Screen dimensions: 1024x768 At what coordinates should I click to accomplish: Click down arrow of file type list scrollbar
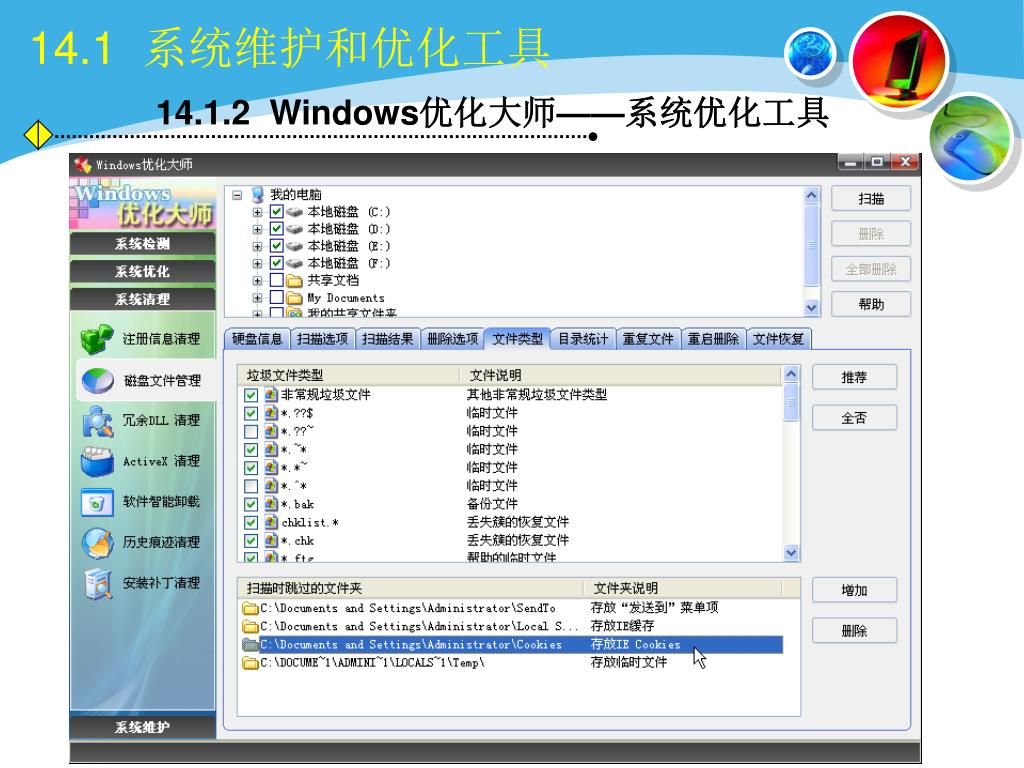click(x=791, y=553)
